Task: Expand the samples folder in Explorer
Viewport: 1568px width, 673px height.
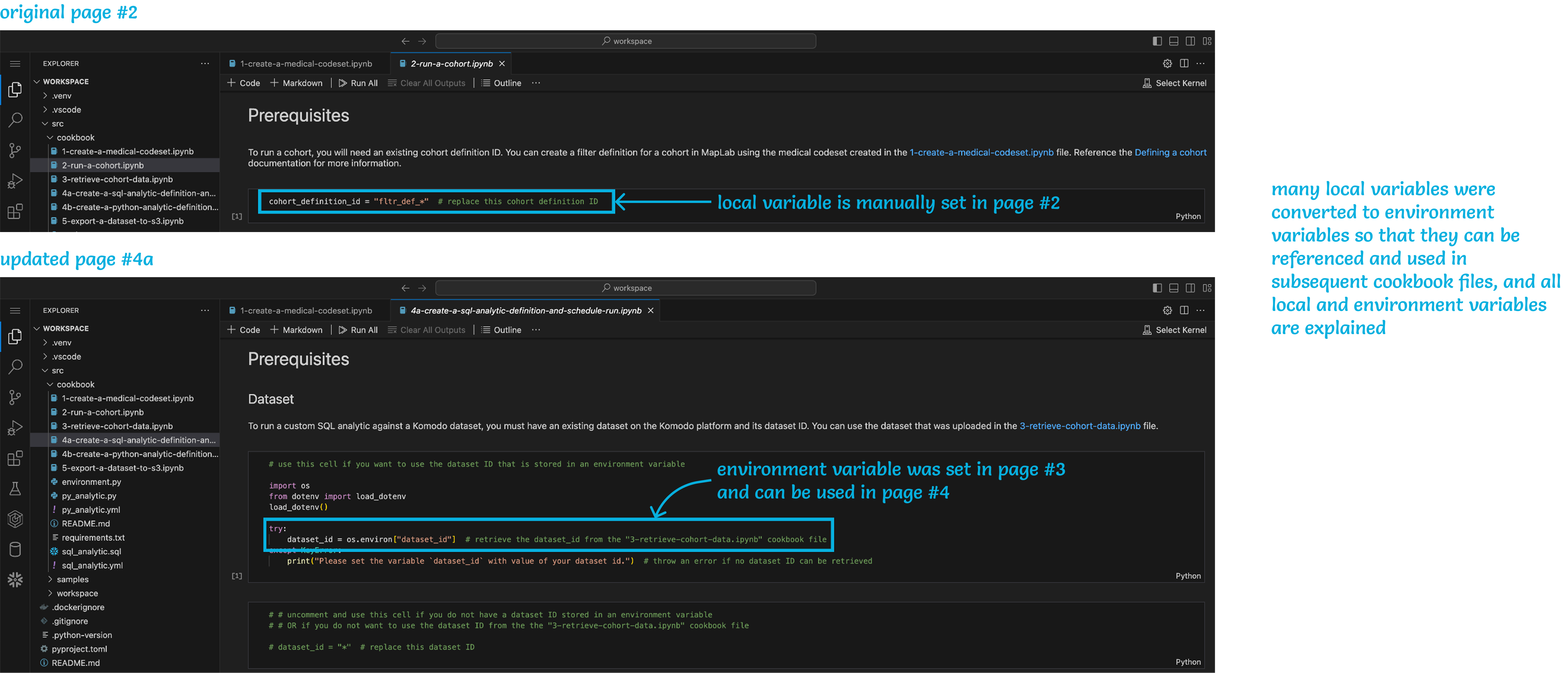Action: 72,579
